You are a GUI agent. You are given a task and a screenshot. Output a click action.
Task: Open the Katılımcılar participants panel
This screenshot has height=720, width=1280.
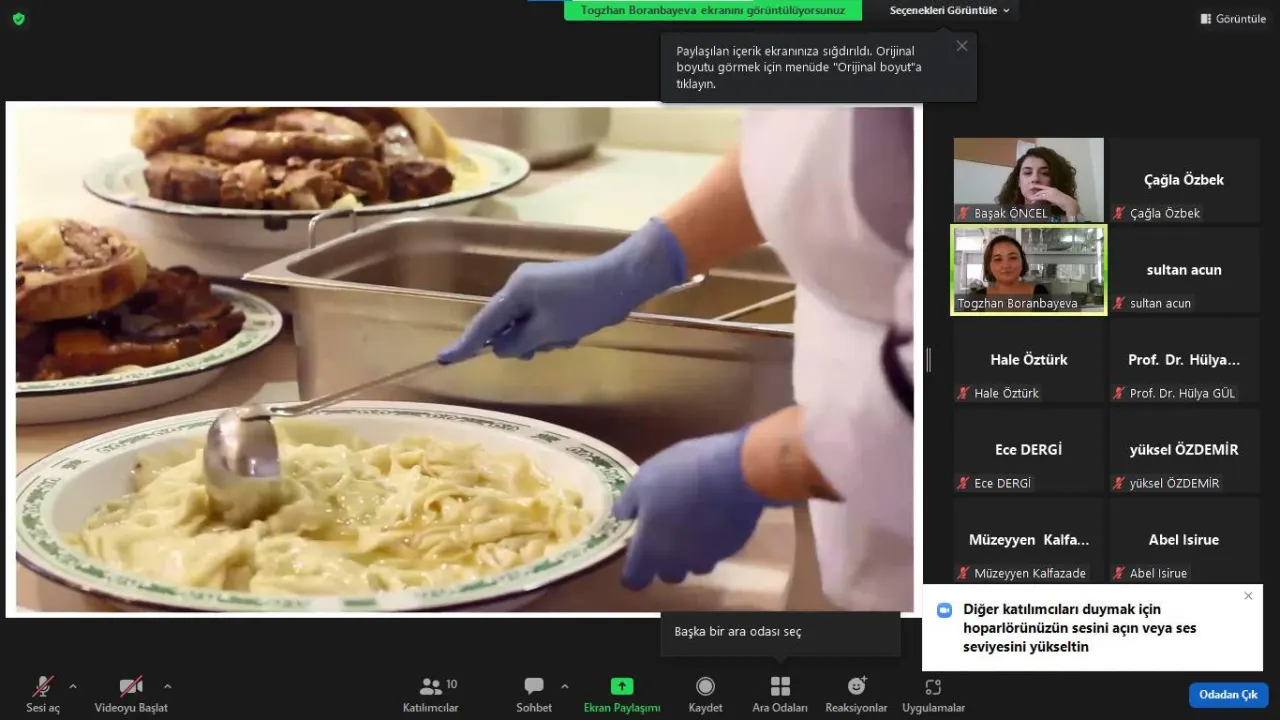pos(431,694)
